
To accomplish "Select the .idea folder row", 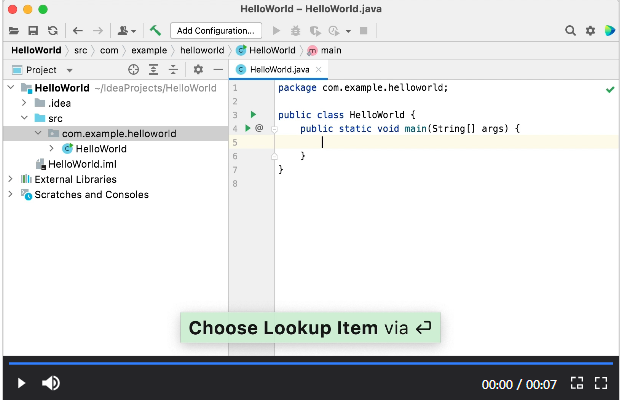I will click(x=116, y=103).
